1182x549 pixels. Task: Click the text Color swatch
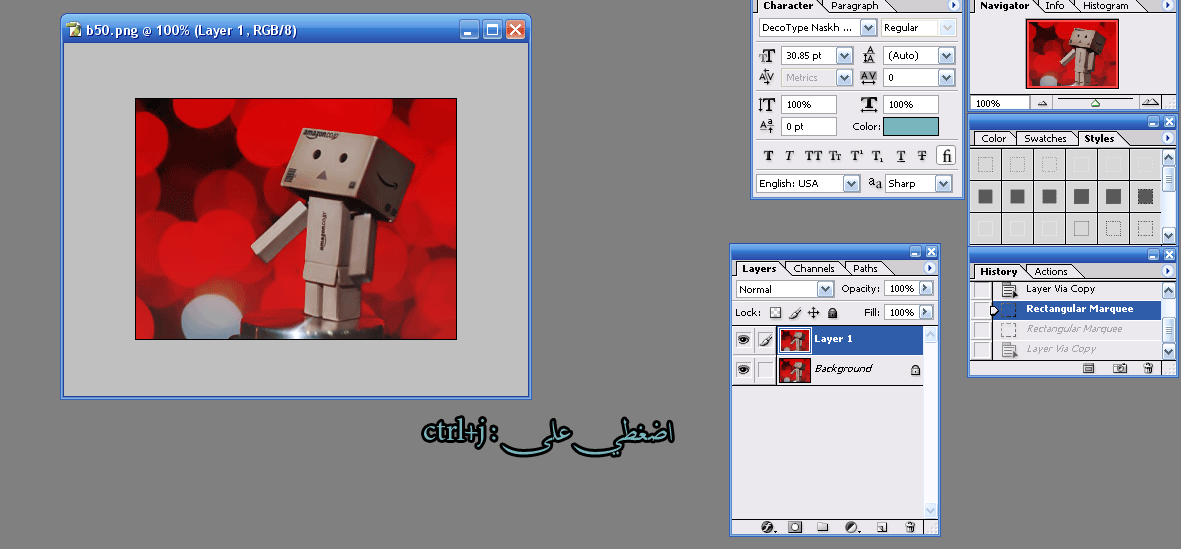pos(910,127)
